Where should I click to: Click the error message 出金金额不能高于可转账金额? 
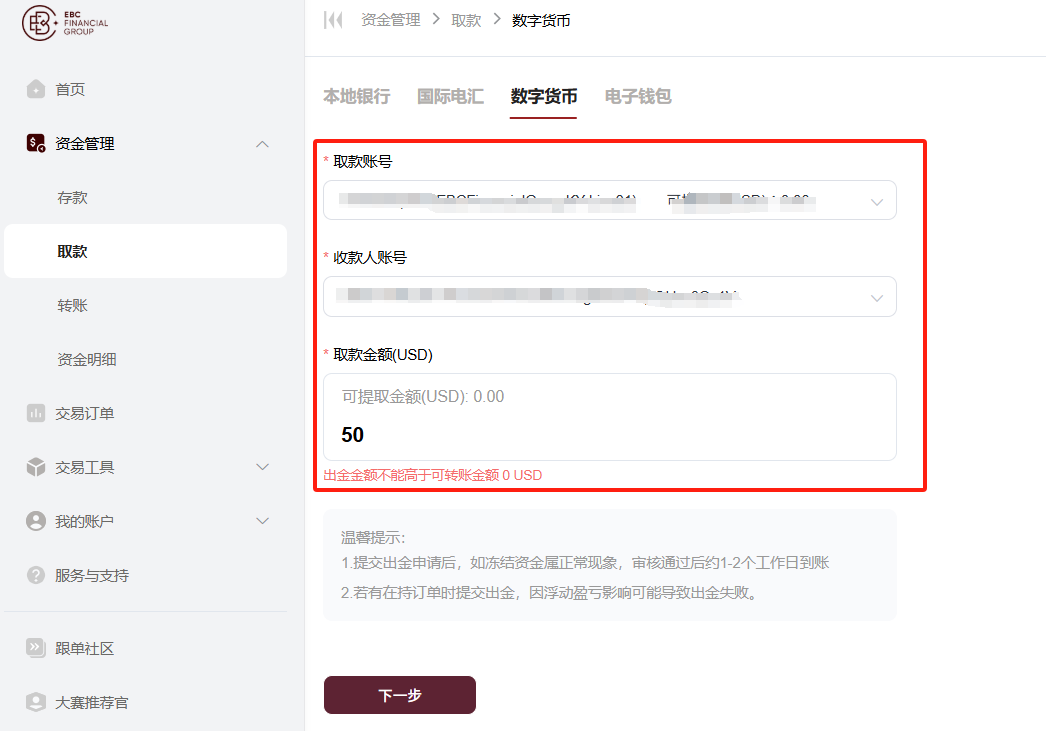[x=432, y=475]
